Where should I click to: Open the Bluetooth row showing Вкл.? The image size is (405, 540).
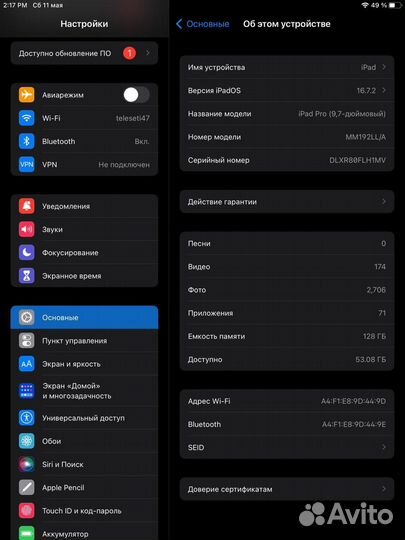pos(84,141)
